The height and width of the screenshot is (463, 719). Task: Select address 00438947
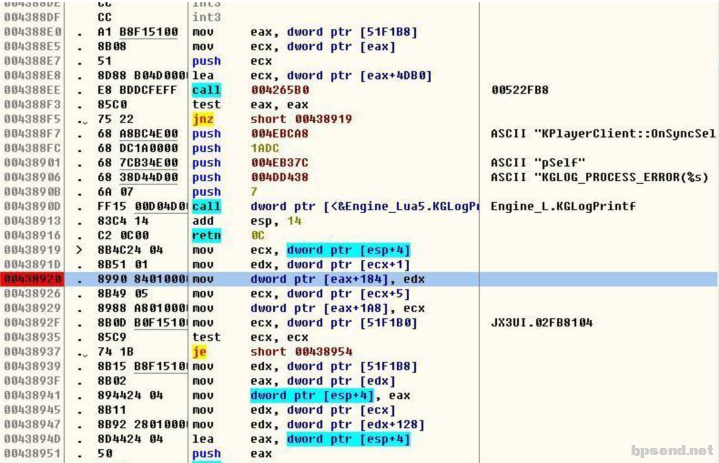tap(33, 424)
